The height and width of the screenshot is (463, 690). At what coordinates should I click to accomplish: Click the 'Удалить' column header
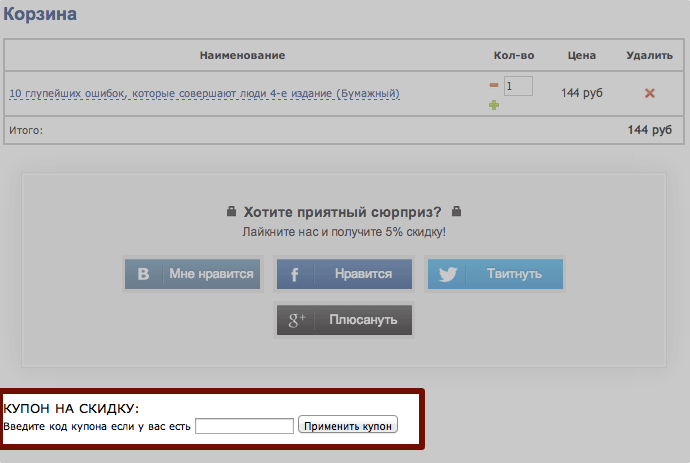(x=650, y=55)
